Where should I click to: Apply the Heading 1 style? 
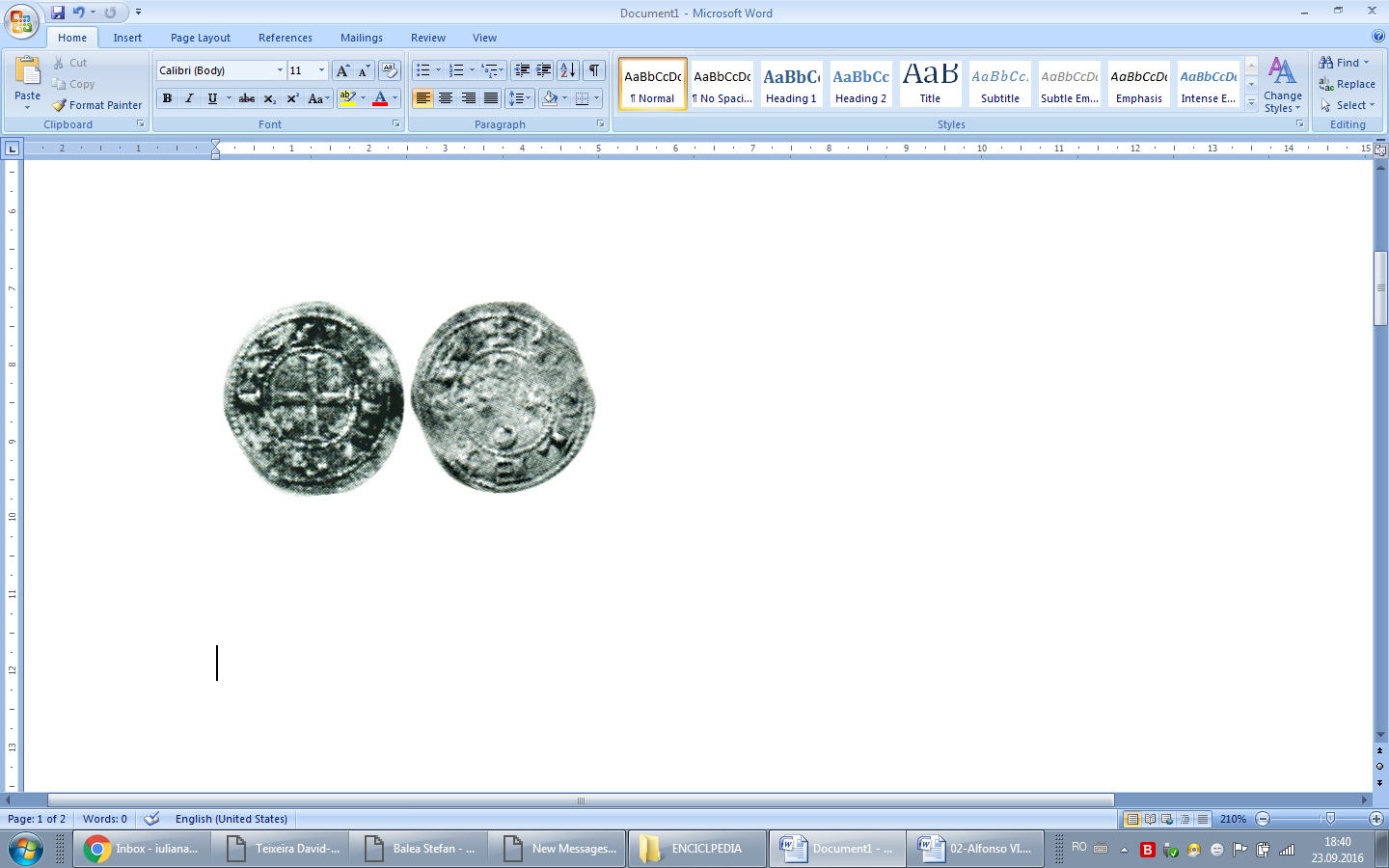pyautogui.click(x=791, y=84)
